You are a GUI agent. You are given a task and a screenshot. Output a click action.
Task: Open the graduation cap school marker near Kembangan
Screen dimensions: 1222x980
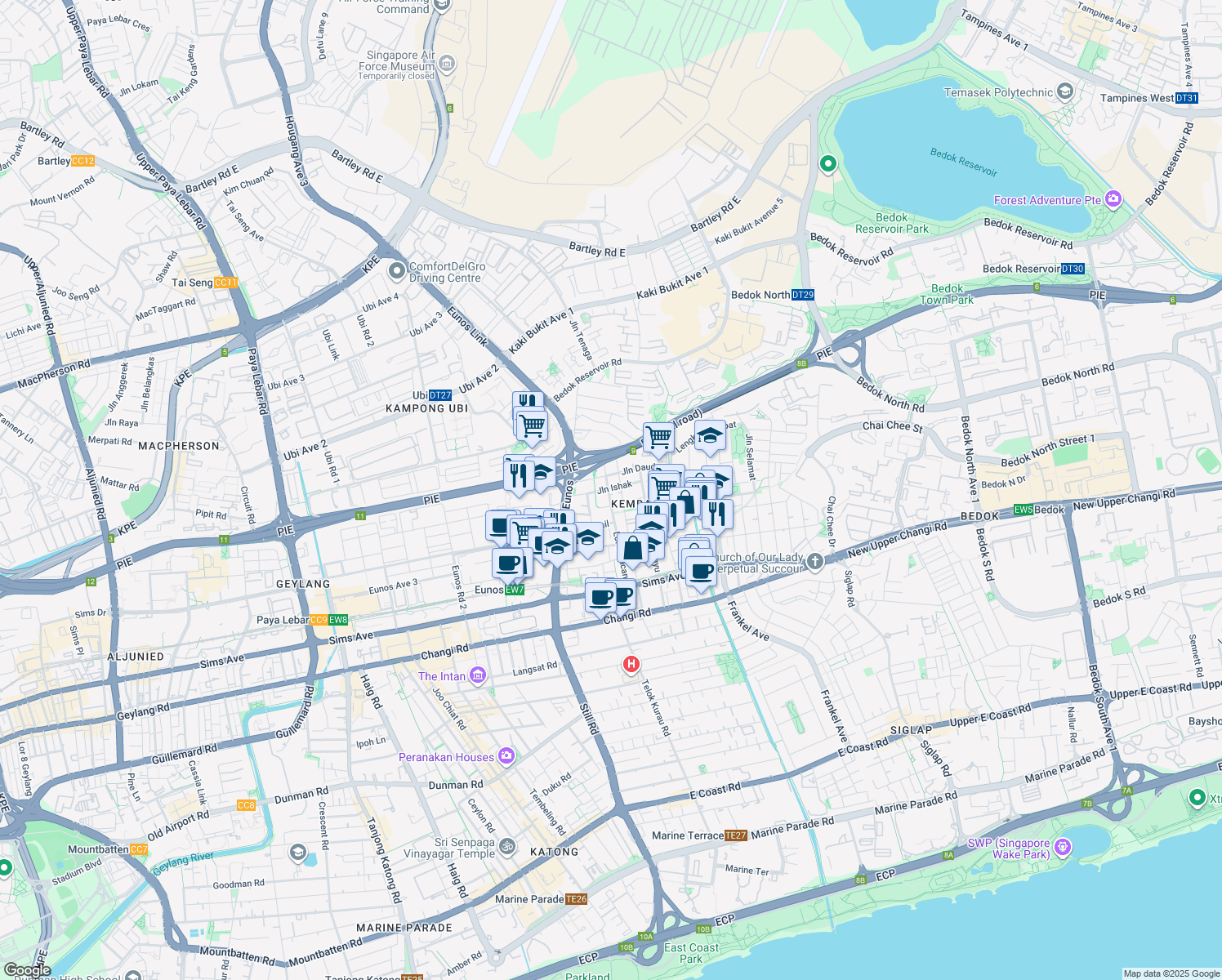[x=710, y=433]
